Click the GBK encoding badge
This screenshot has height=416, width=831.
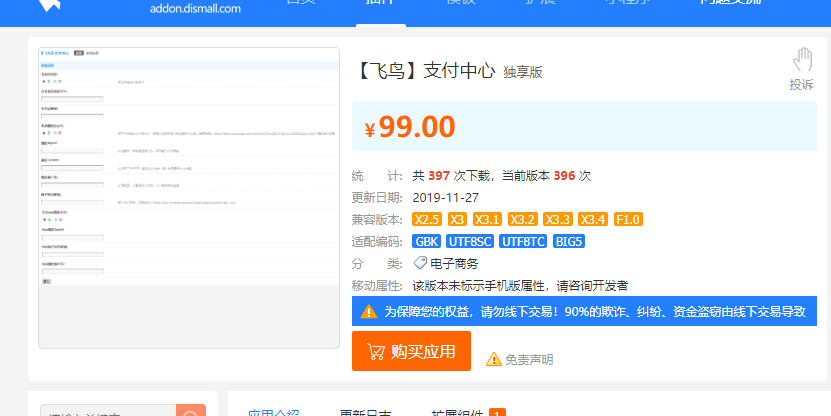[x=427, y=241]
